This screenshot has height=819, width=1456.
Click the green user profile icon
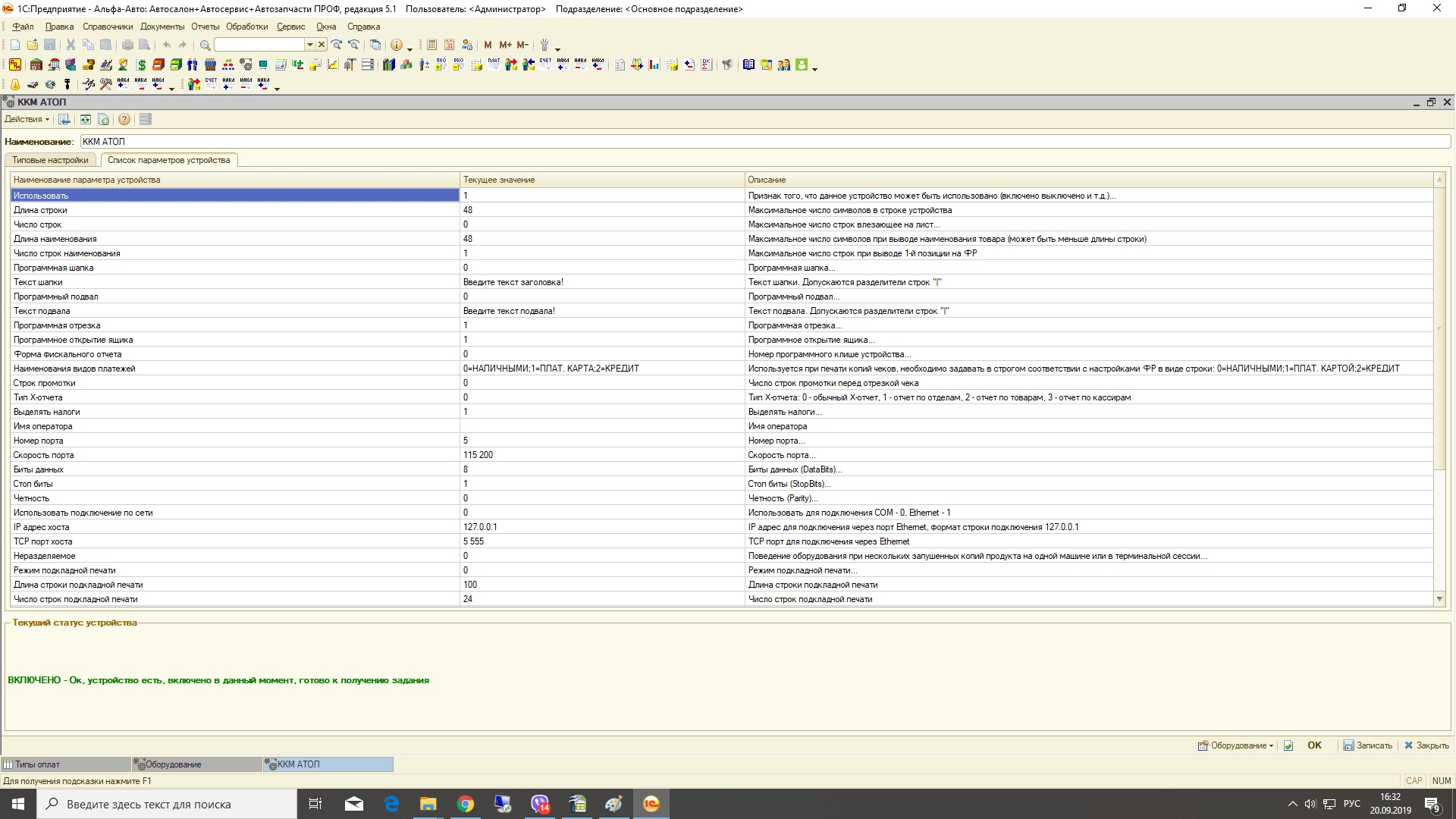click(802, 64)
